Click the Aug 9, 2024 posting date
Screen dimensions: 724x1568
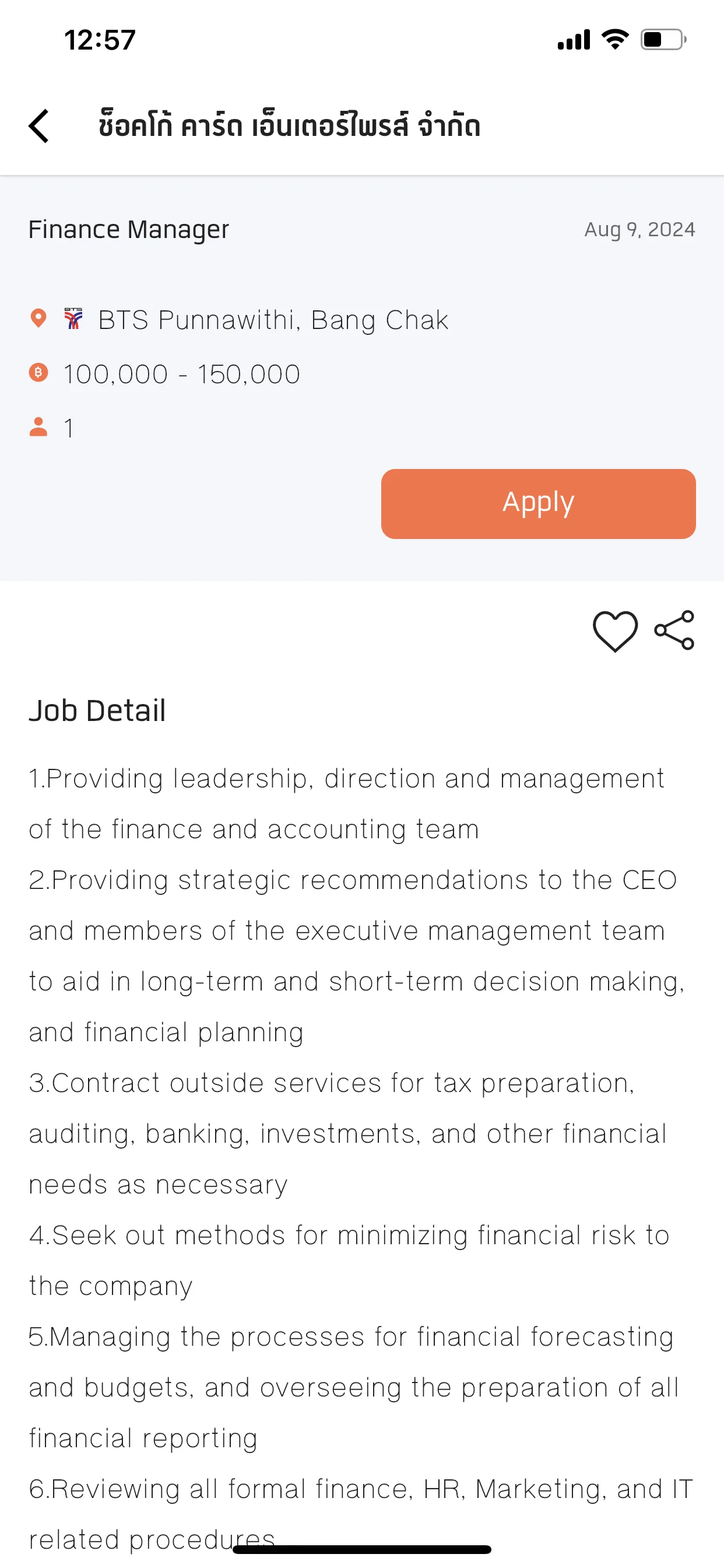(x=639, y=229)
